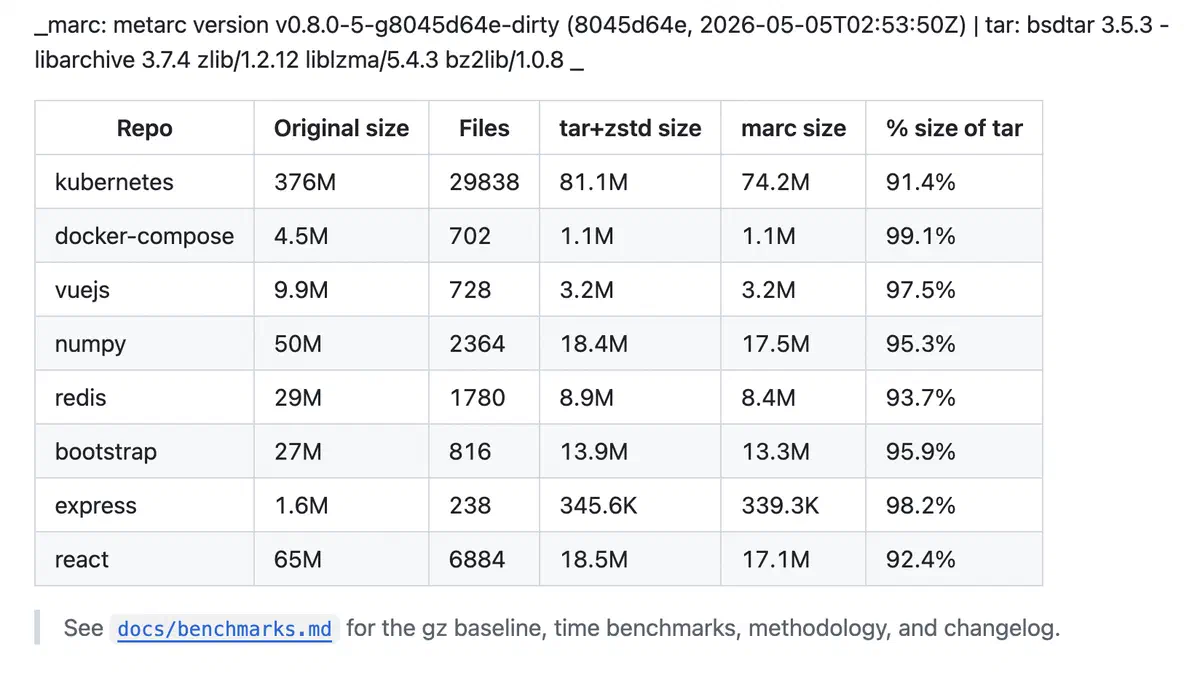The width and height of the screenshot is (1200, 676).
Task: Click the marc size column header
Action: 793,128
